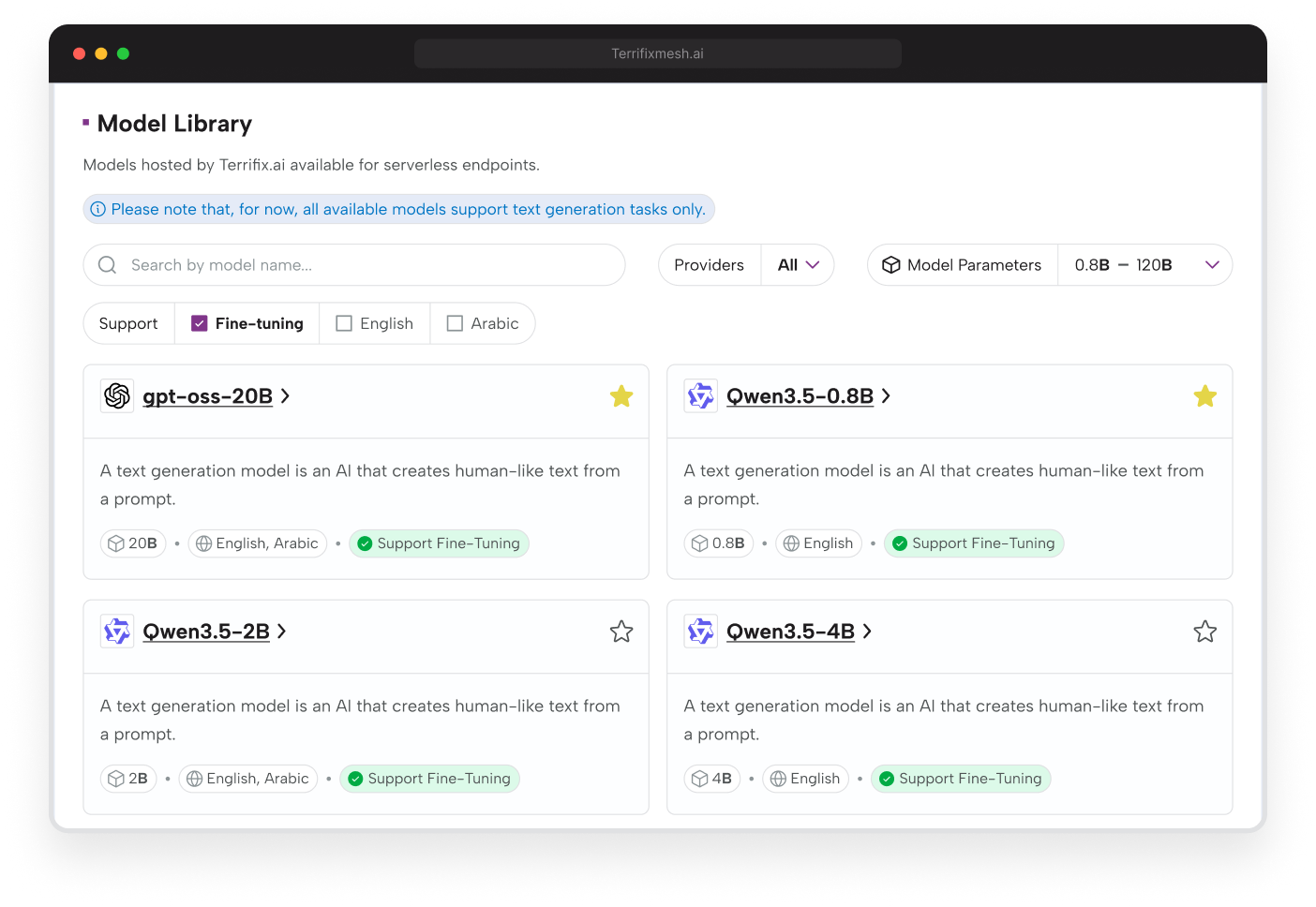This screenshot has width=1316, height=907.
Task: Click the text generation notice banner text
Action: 409,209
